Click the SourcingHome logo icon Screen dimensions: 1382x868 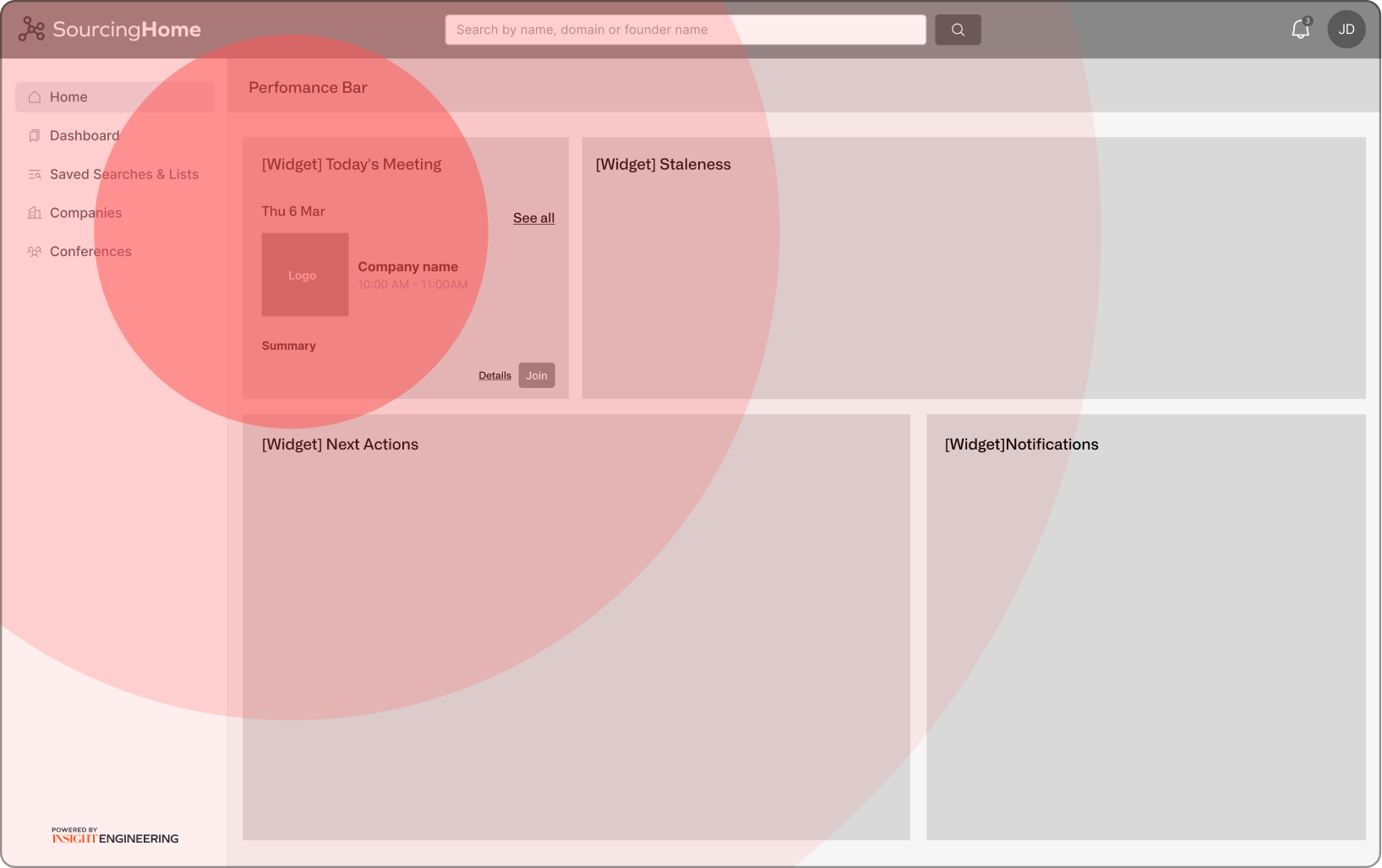(x=31, y=30)
